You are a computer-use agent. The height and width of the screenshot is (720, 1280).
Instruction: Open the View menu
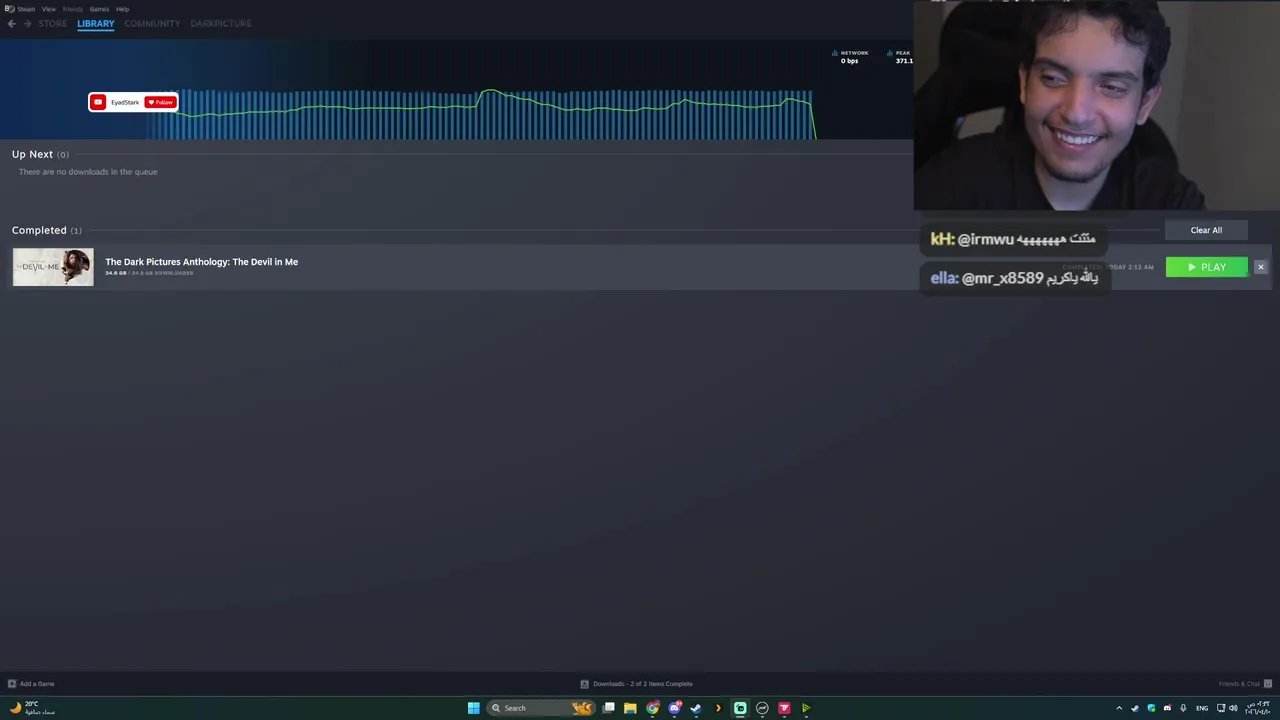48,9
